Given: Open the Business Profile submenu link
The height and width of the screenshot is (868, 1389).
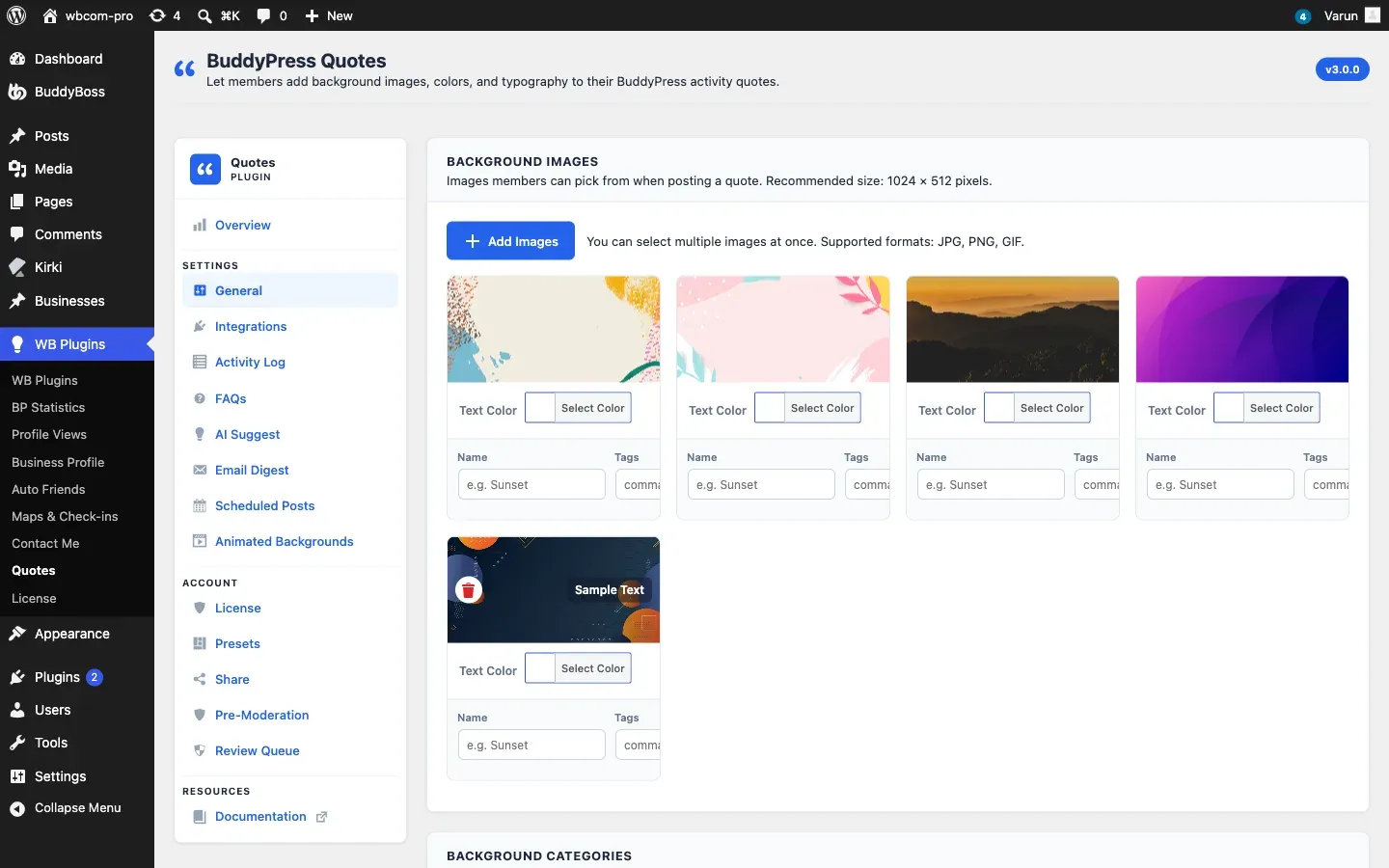Looking at the screenshot, I should point(58,463).
